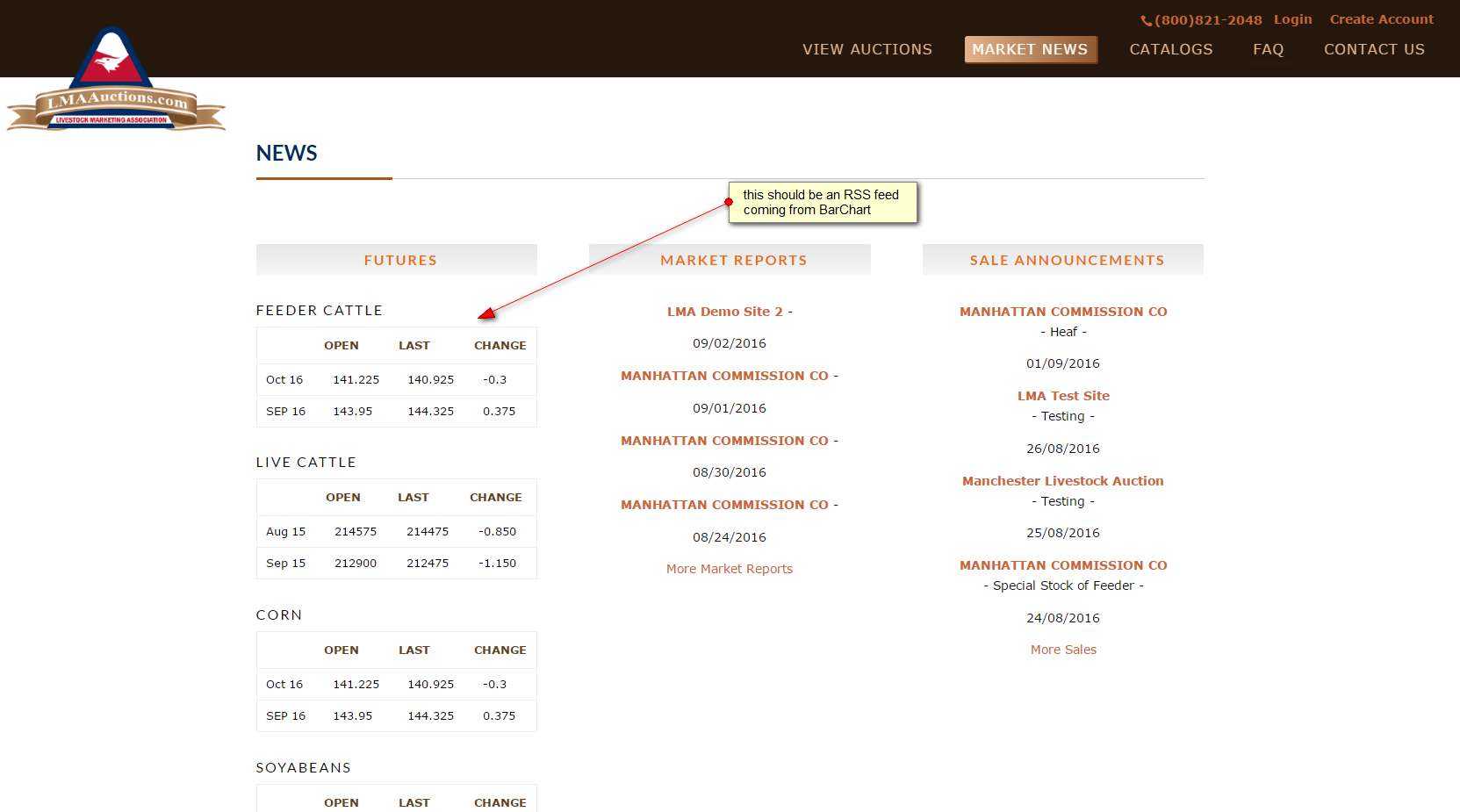Viewport: 1460px width, 812px height.
Task: Open the Manhattan Commission report dated 09/01/2016
Action: pyautogui.click(x=724, y=376)
